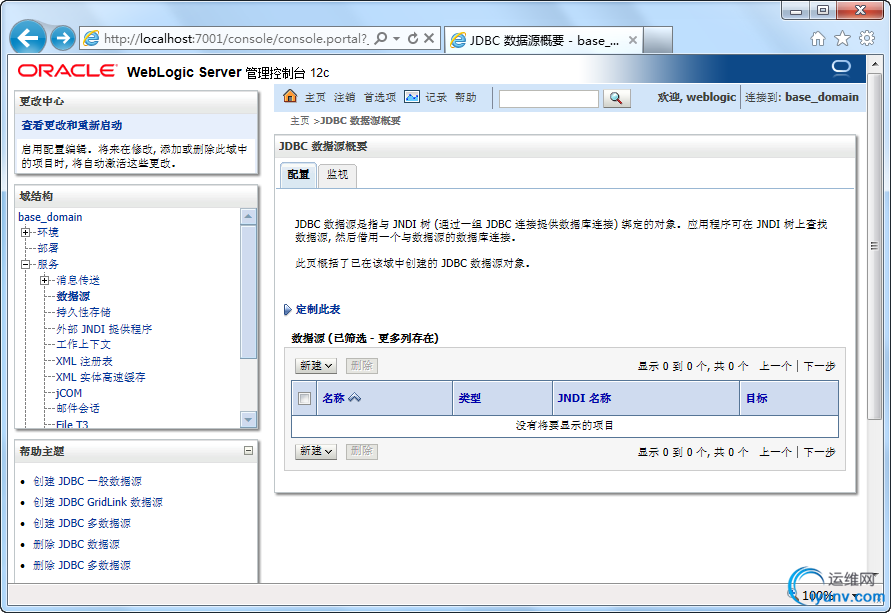The image size is (891, 613).
Task: Open the upper 新建 dropdown
Action: click(316, 366)
